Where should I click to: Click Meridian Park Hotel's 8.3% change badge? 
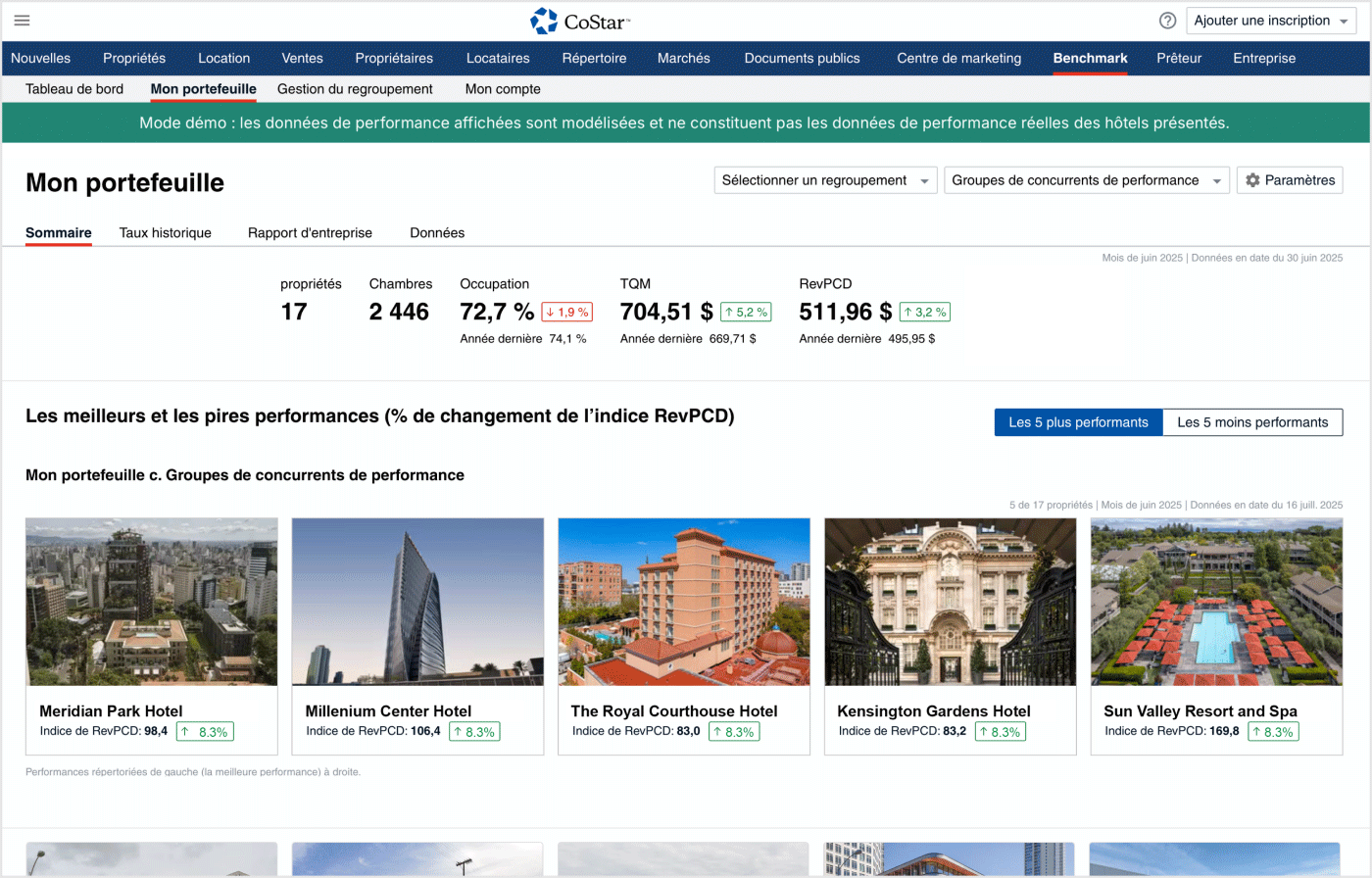tap(205, 732)
